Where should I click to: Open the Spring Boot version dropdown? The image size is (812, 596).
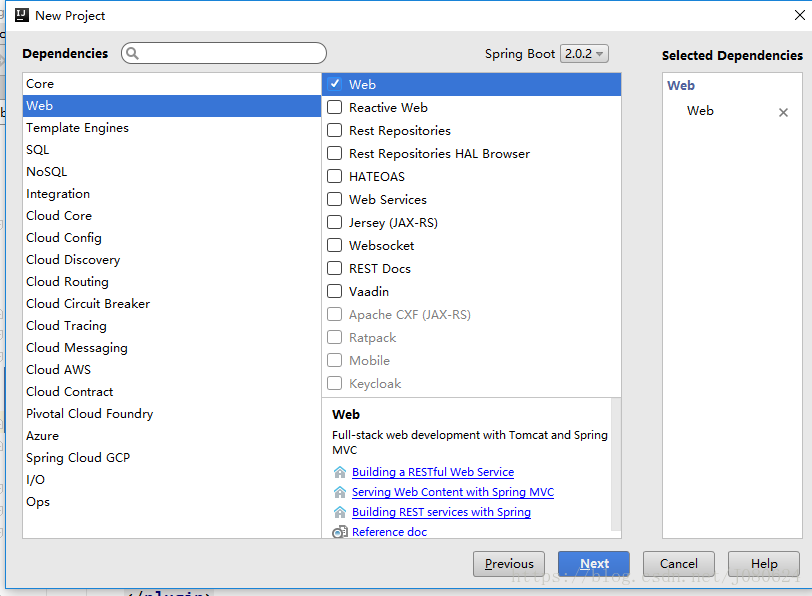point(584,54)
